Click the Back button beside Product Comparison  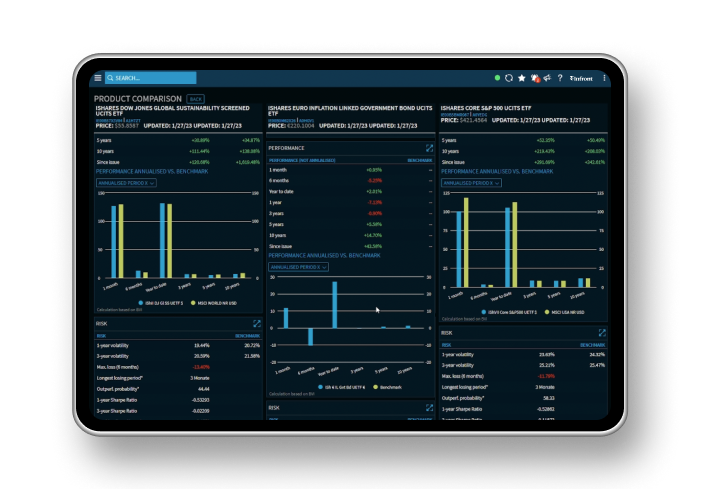pos(195,99)
